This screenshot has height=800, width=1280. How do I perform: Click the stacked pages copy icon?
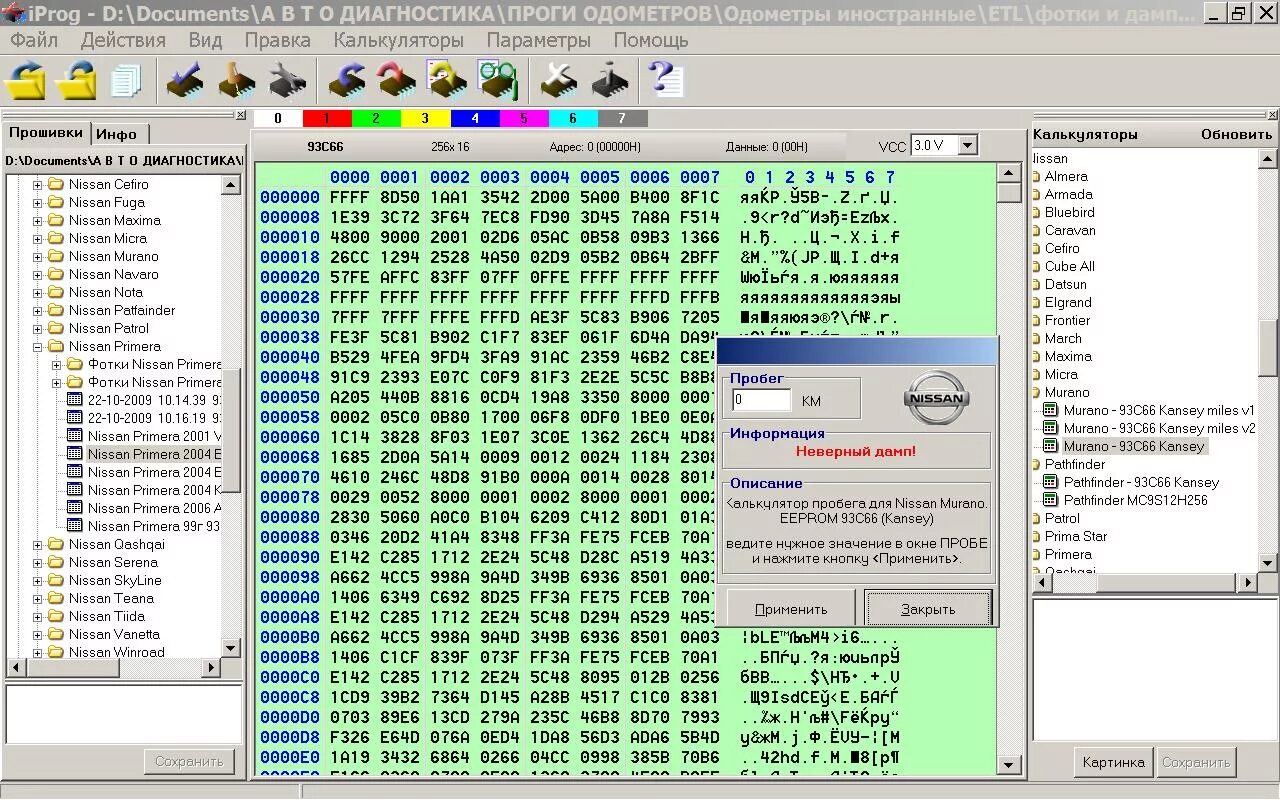click(127, 80)
